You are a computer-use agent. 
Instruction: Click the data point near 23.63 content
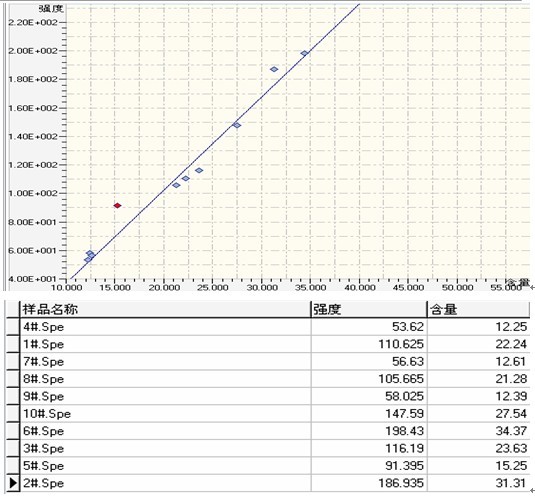[199, 170]
